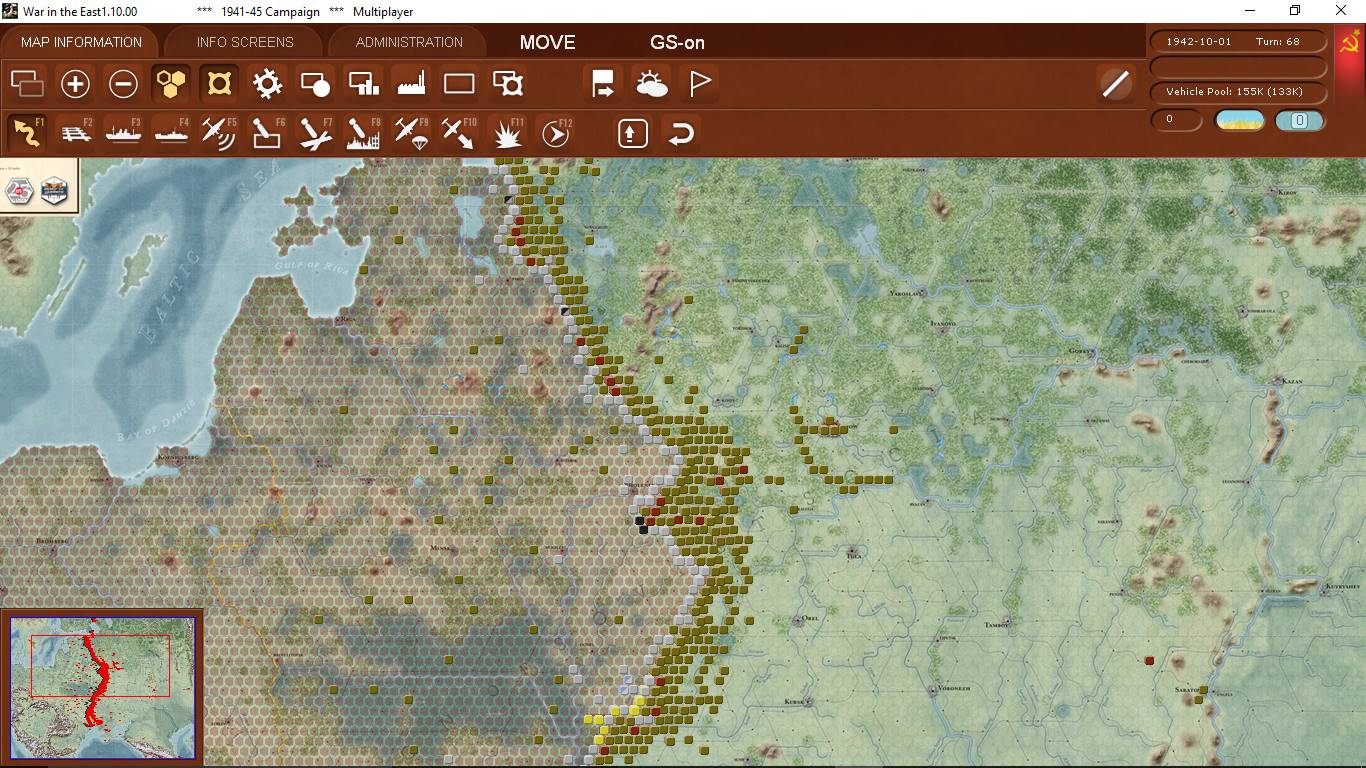Select the black unit counter on frontline

point(640,520)
